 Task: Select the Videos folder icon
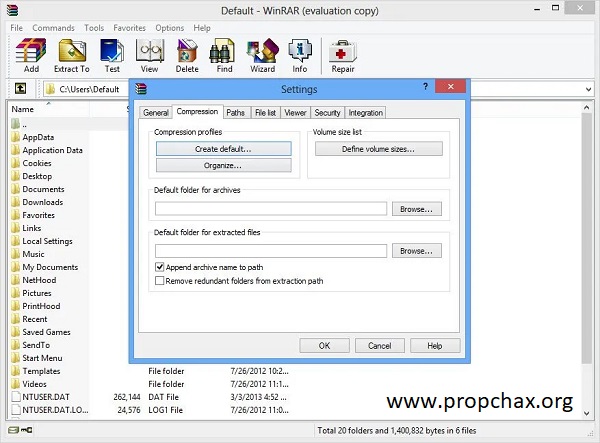(x=16, y=384)
